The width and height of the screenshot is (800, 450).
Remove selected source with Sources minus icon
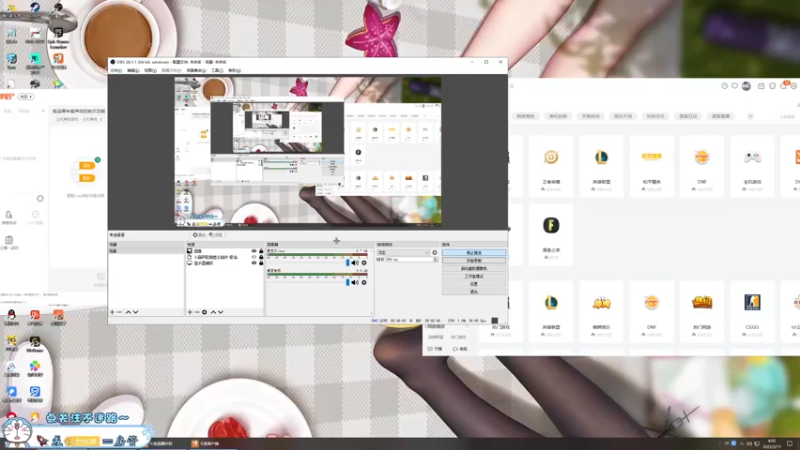click(197, 312)
